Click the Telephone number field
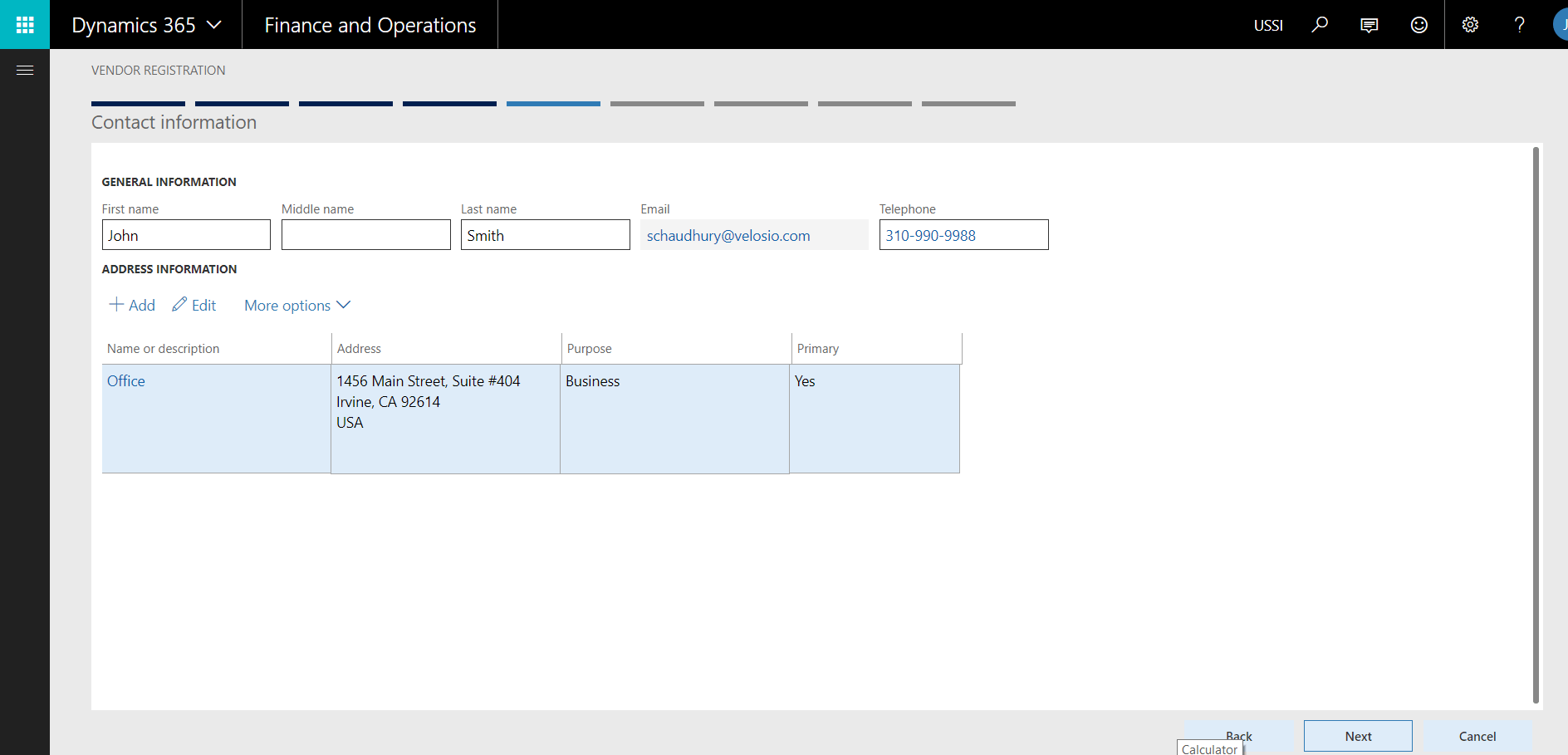The height and width of the screenshot is (755, 1568). pyautogui.click(x=963, y=234)
